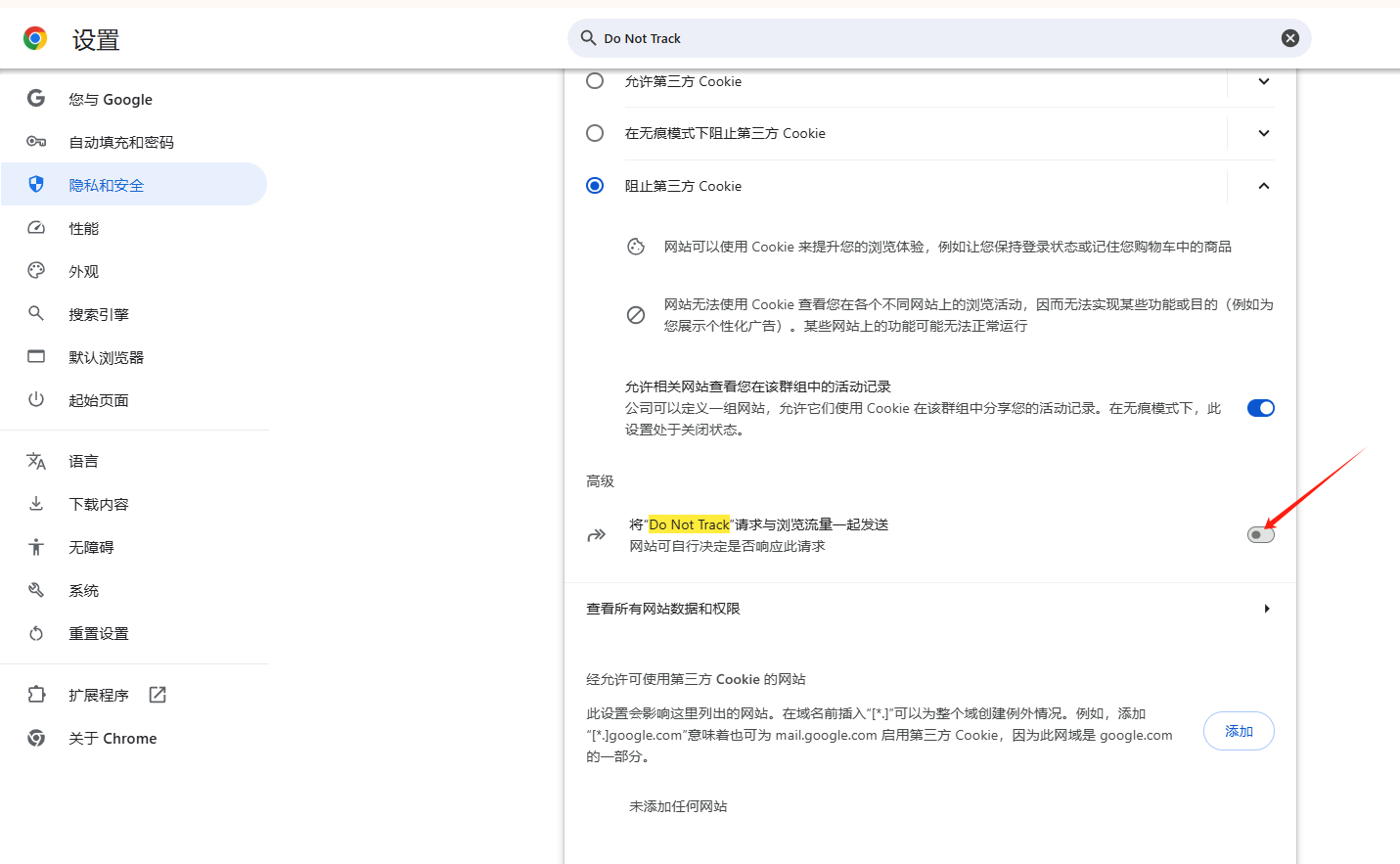Image resolution: width=1400 pixels, height=864 pixels.
Task: Click the accessibility figure icon for 无障碍
Action: [x=36, y=547]
